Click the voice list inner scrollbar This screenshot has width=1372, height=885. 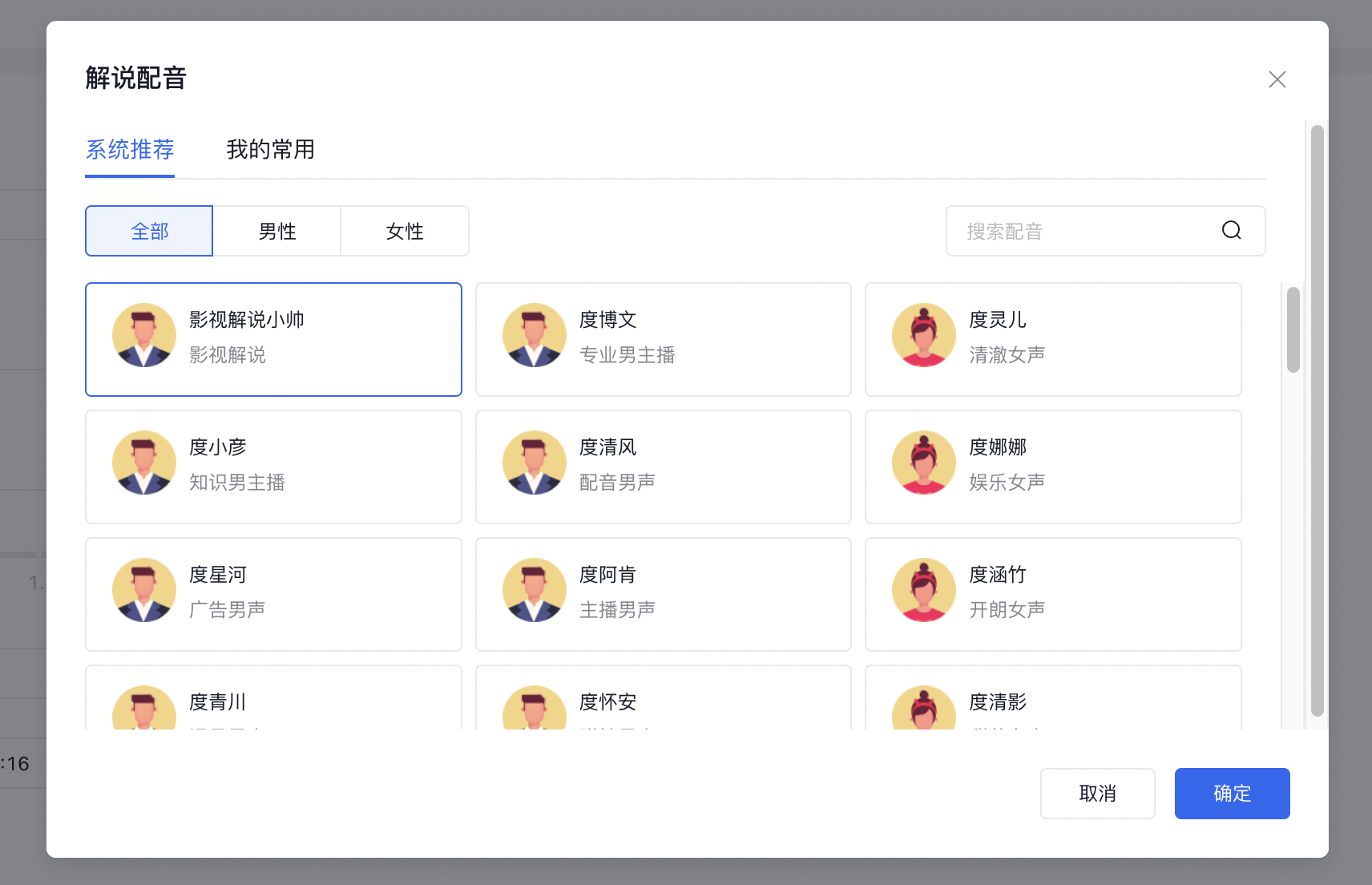click(1293, 330)
